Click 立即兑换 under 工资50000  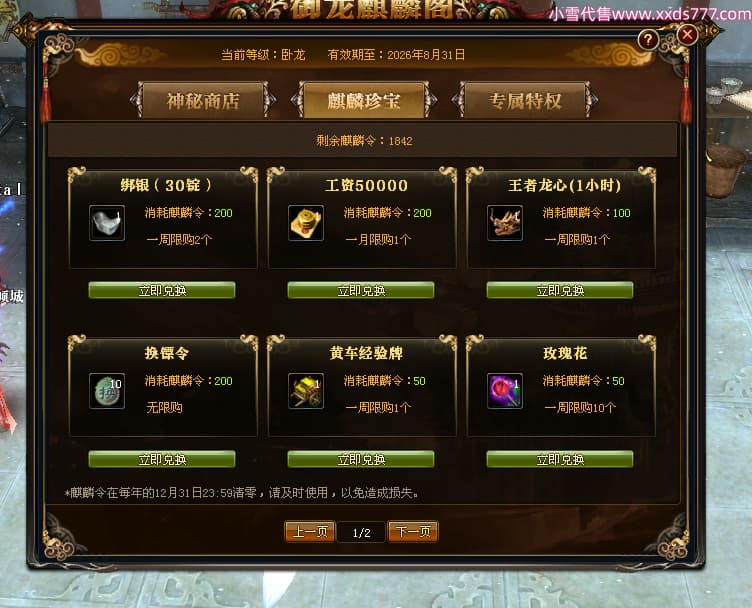click(361, 290)
